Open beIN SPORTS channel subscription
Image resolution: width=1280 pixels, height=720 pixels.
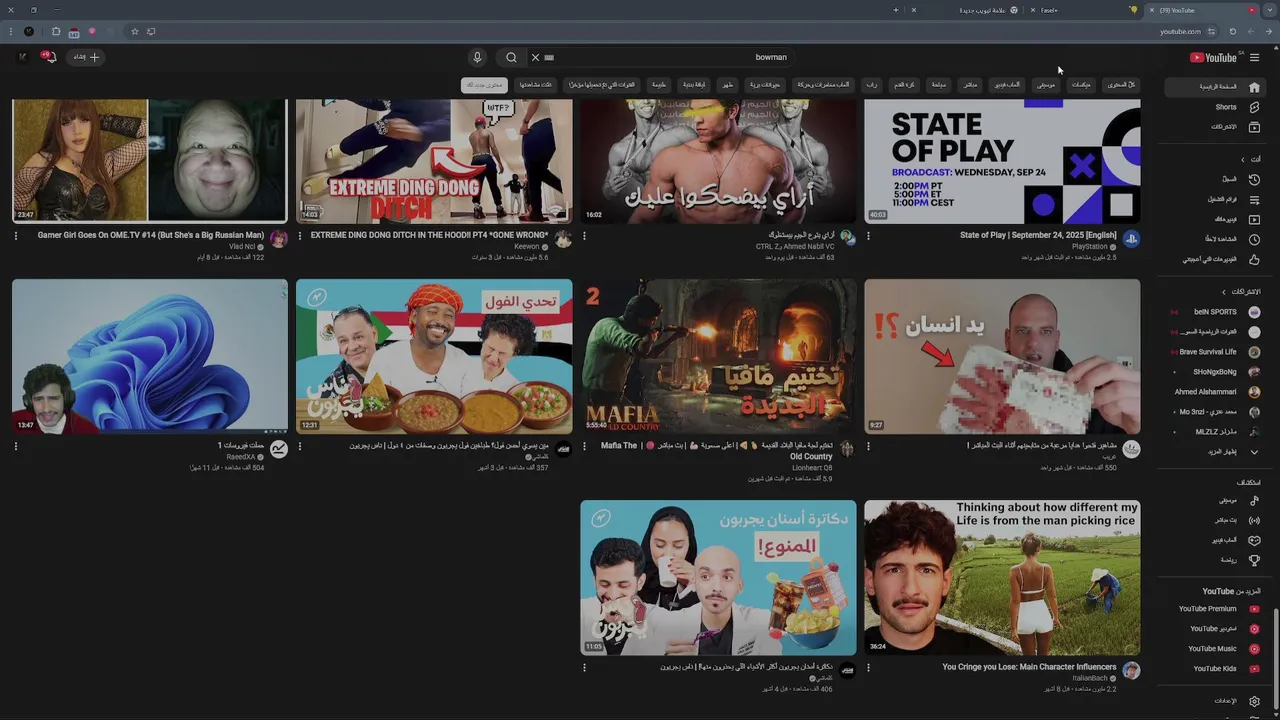tap(1215, 312)
